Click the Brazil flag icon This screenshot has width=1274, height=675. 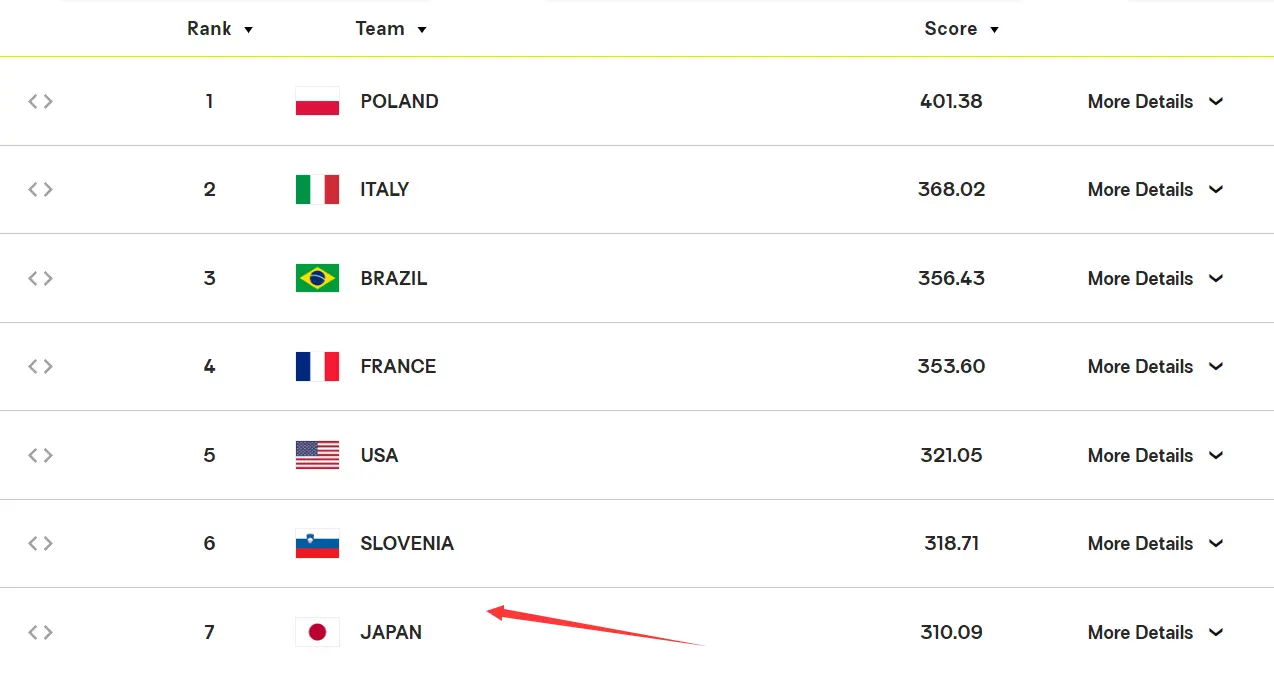coord(317,278)
